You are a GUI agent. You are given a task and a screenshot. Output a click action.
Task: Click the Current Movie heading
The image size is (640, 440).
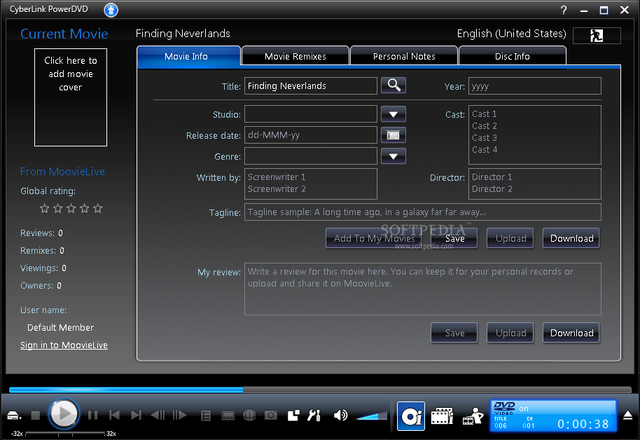pos(64,34)
